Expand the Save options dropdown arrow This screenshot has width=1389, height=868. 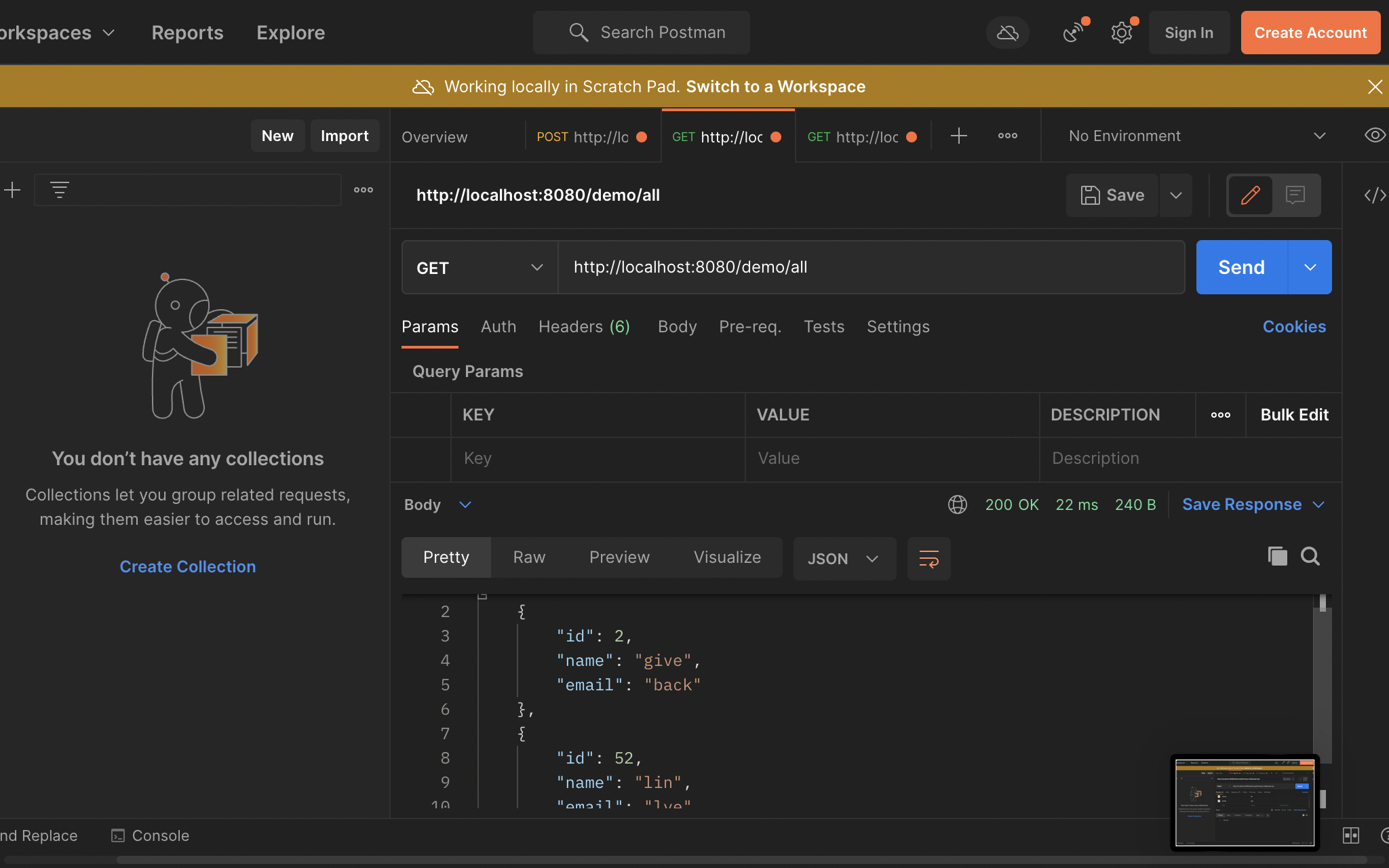pyautogui.click(x=1176, y=195)
